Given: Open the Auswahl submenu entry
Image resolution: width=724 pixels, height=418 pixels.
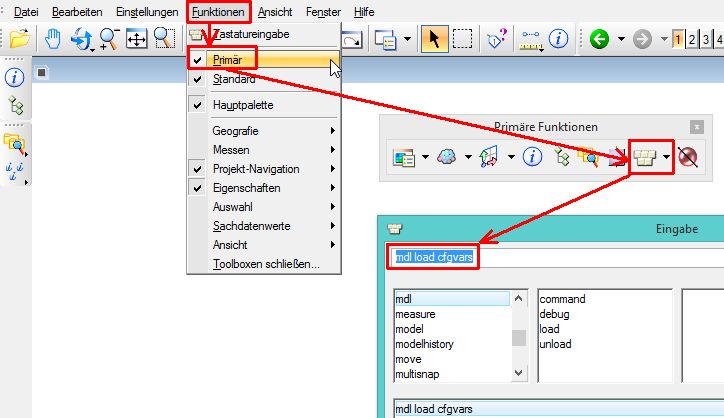Looking at the screenshot, I should [264, 207].
